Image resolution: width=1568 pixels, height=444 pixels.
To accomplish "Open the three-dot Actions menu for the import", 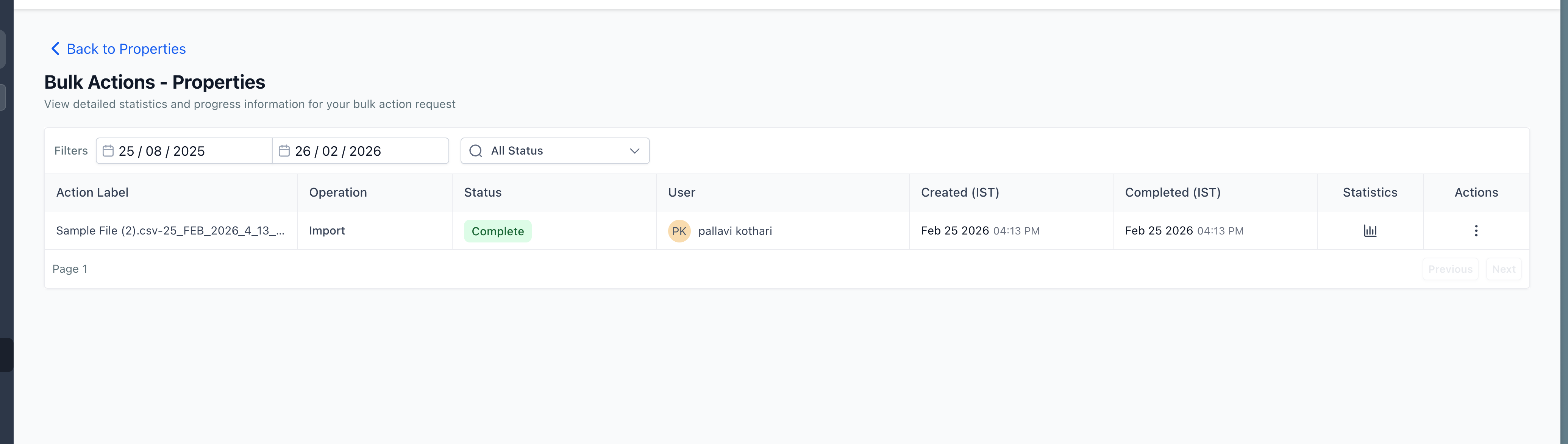I will tap(1476, 231).
